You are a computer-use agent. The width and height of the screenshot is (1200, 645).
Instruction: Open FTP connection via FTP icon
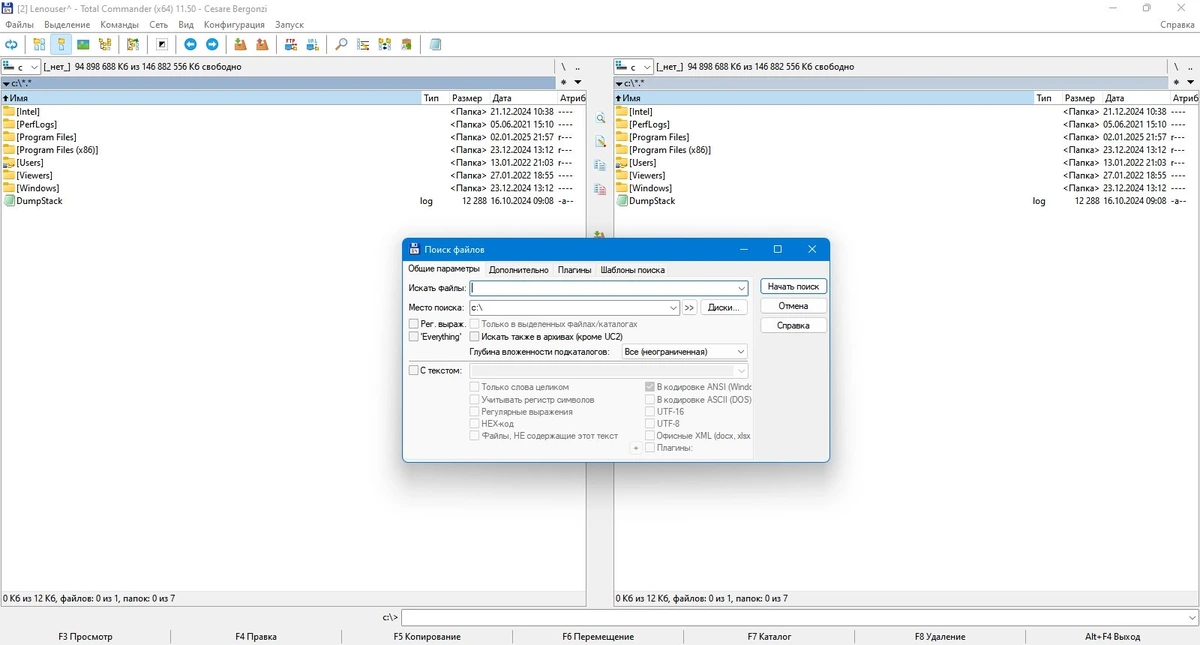291,45
